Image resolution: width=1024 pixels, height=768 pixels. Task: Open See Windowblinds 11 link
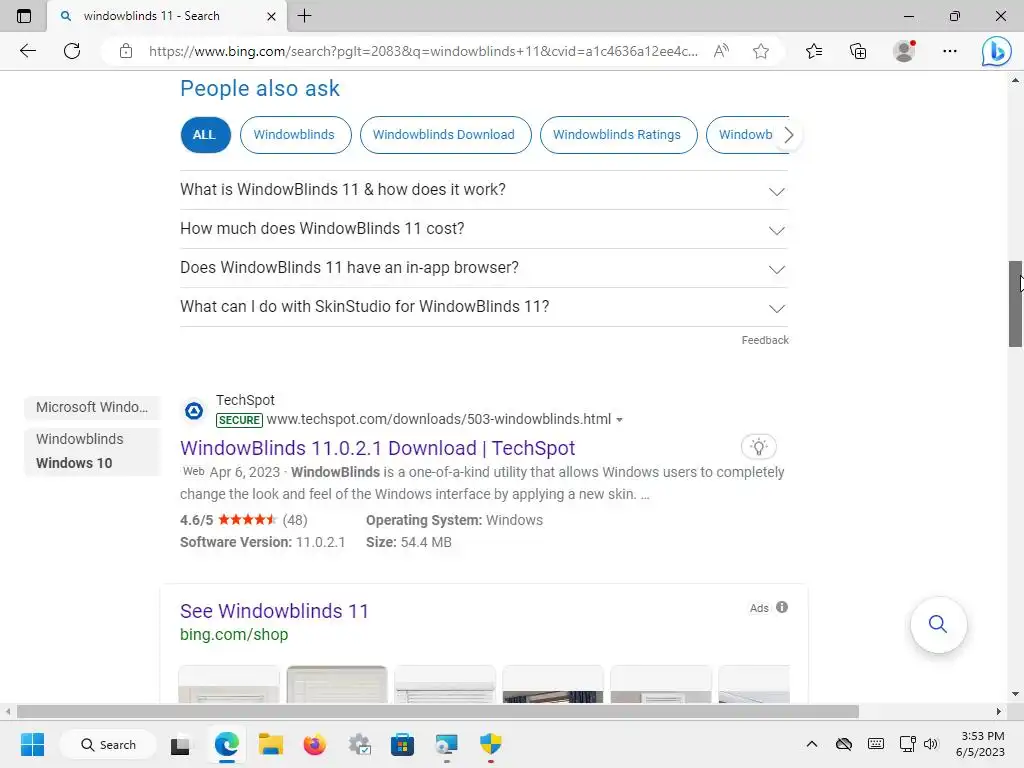click(x=274, y=611)
